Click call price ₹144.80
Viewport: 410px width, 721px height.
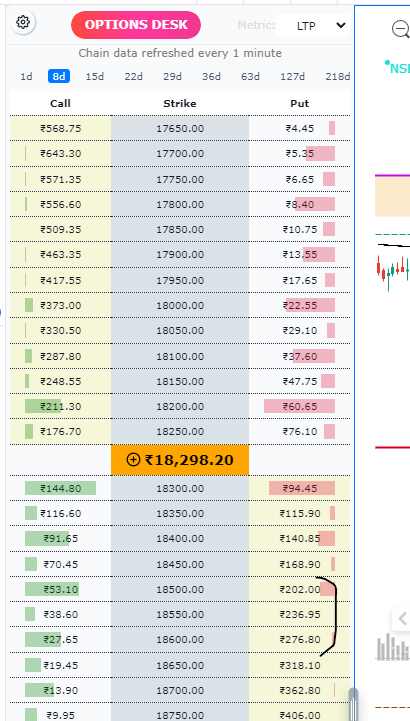click(61, 488)
